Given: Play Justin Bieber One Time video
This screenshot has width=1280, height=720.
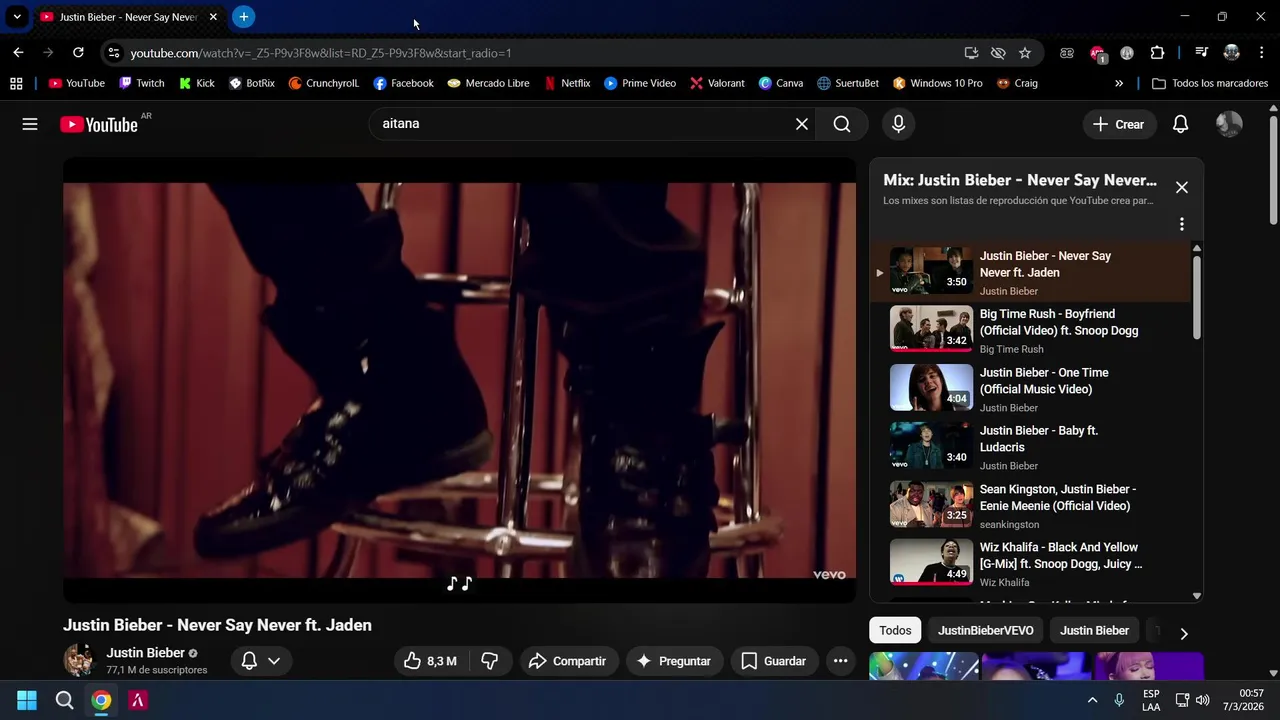Looking at the screenshot, I should click(1030, 389).
